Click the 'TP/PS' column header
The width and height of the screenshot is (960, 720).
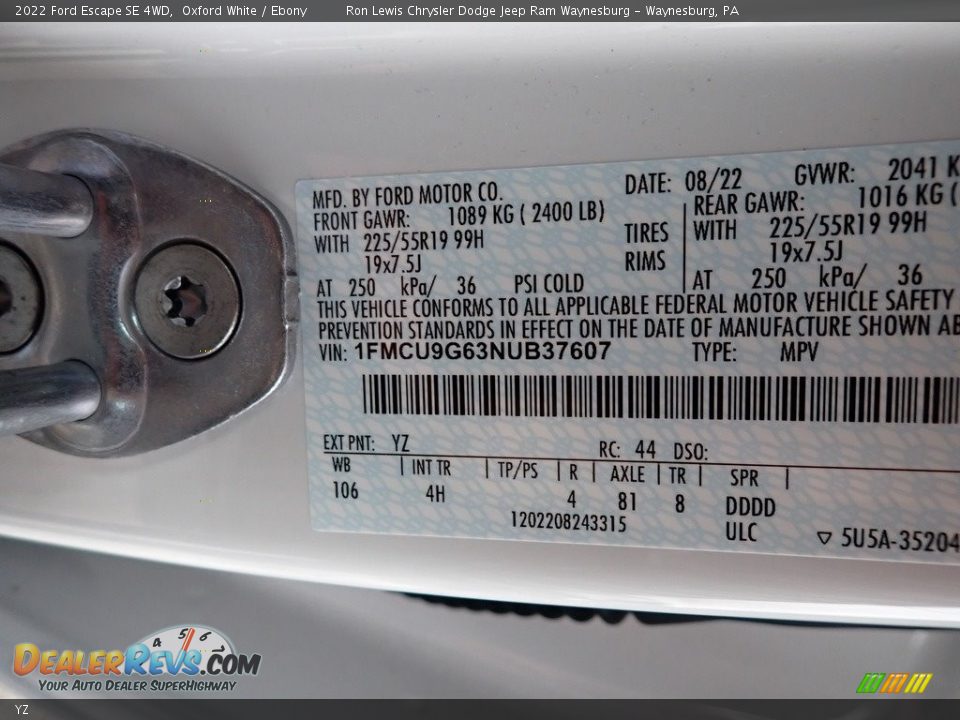tap(517, 470)
